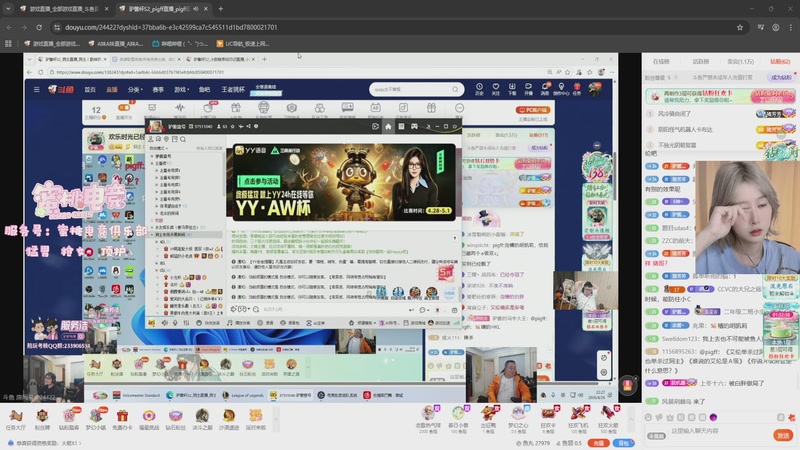Open the 活跃榜 tab in chat panel
The width and height of the screenshot is (800, 450).
pos(701,62)
